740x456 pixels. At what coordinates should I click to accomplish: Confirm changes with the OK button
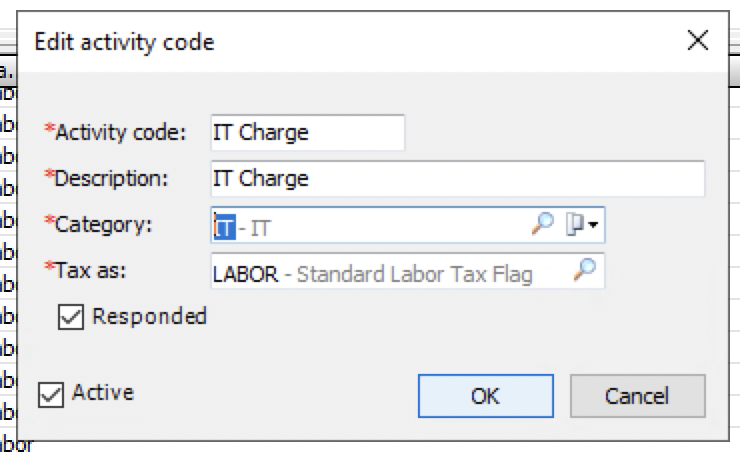tap(486, 396)
